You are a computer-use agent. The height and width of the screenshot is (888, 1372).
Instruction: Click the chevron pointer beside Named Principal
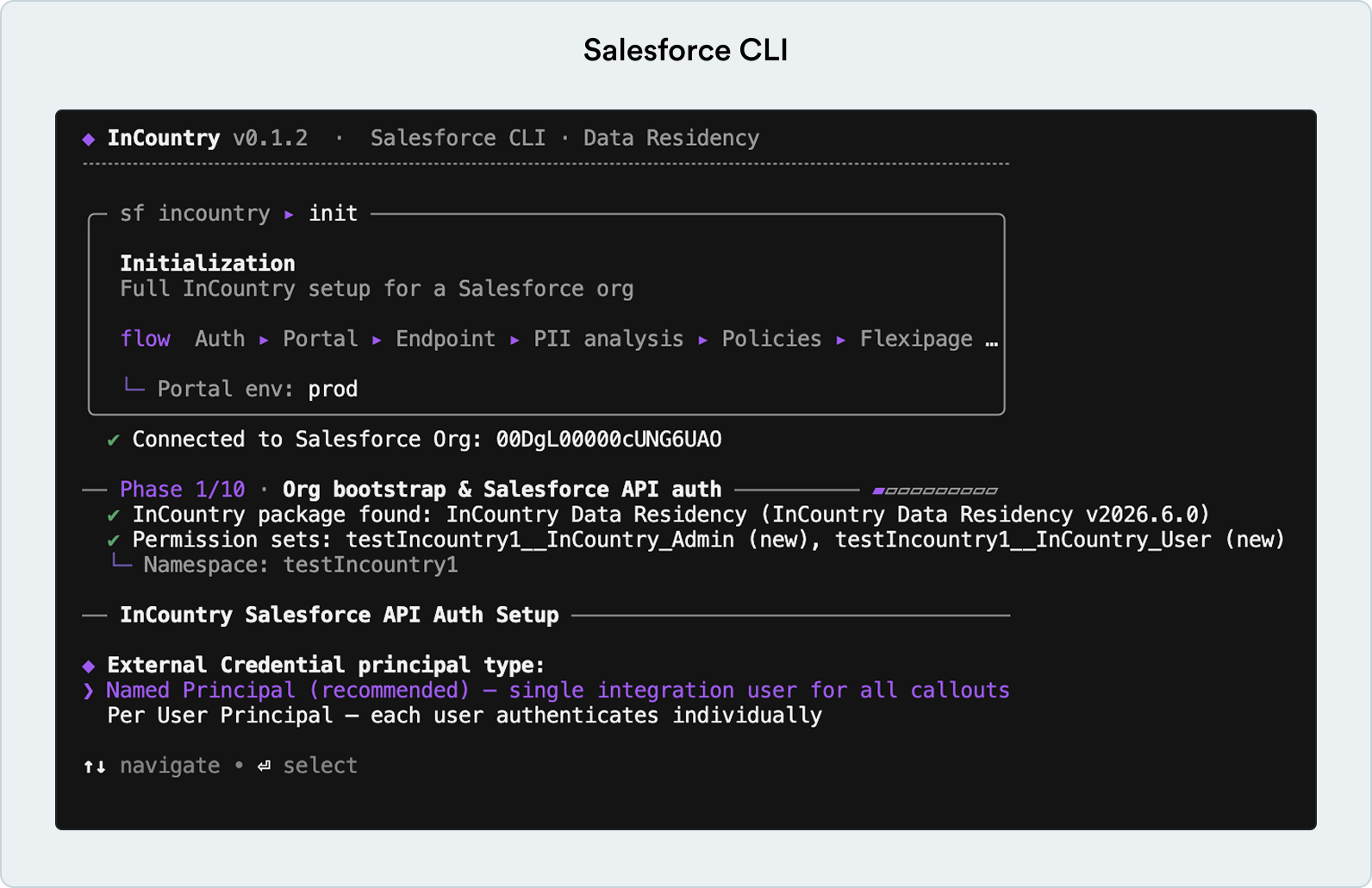pyautogui.click(x=89, y=691)
